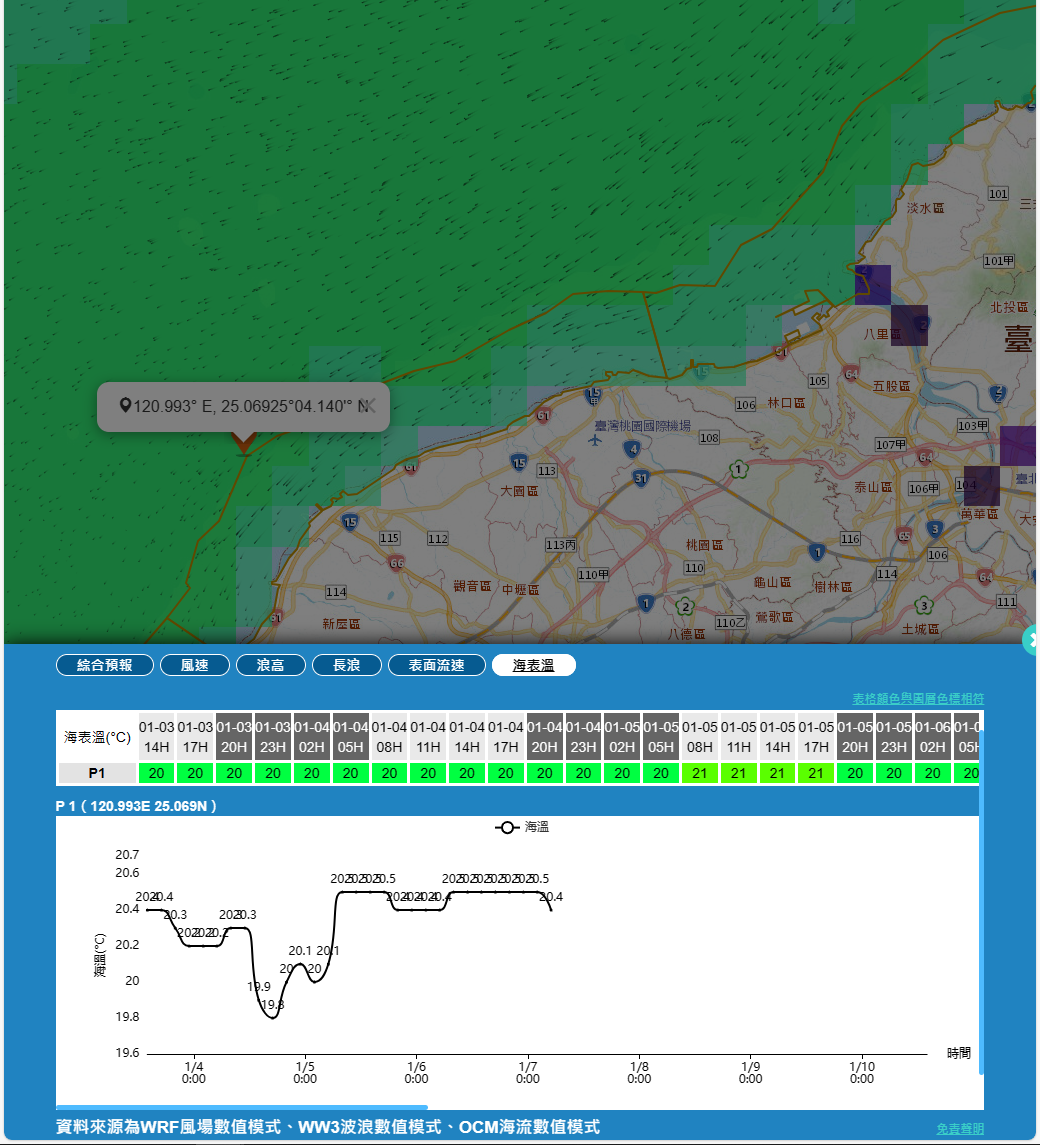Click the first green 21 temperature cell

pyautogui.click(x=699, y=773)
